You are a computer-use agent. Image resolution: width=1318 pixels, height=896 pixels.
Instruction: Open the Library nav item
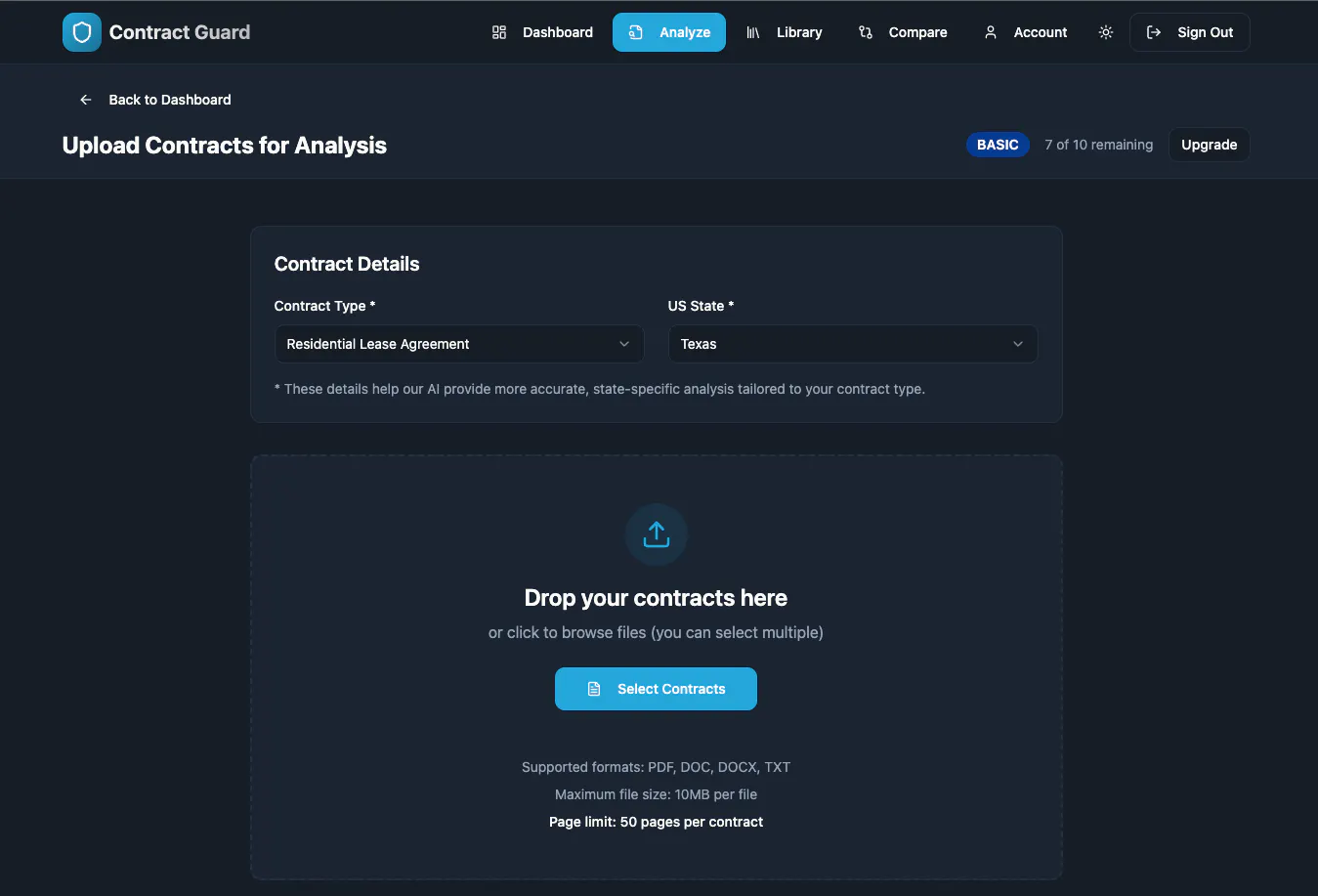click(x=784, y=32)
